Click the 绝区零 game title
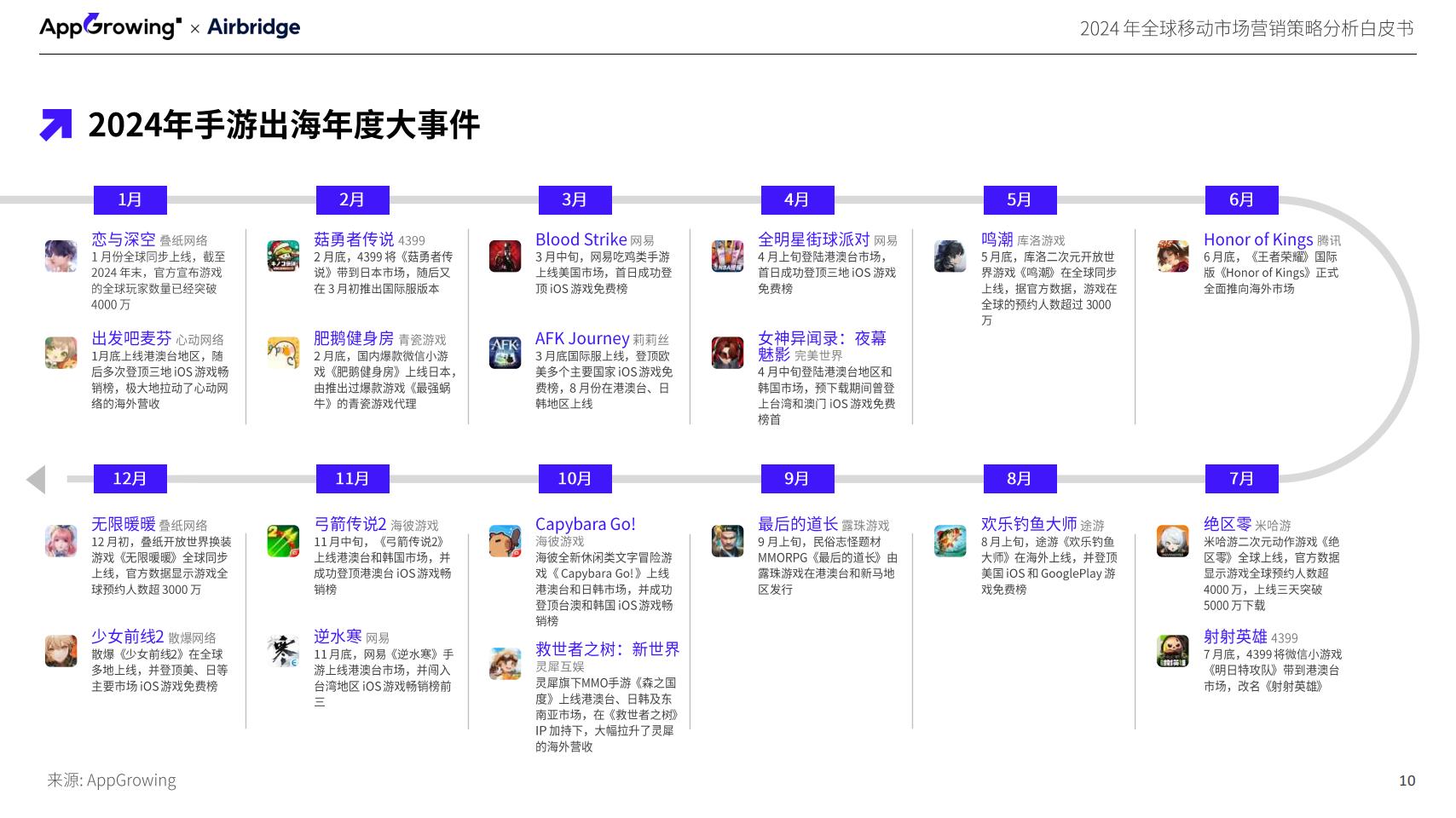This screenshot has height=818, width=1456. pyautogui.click(x=1228, y=524)
